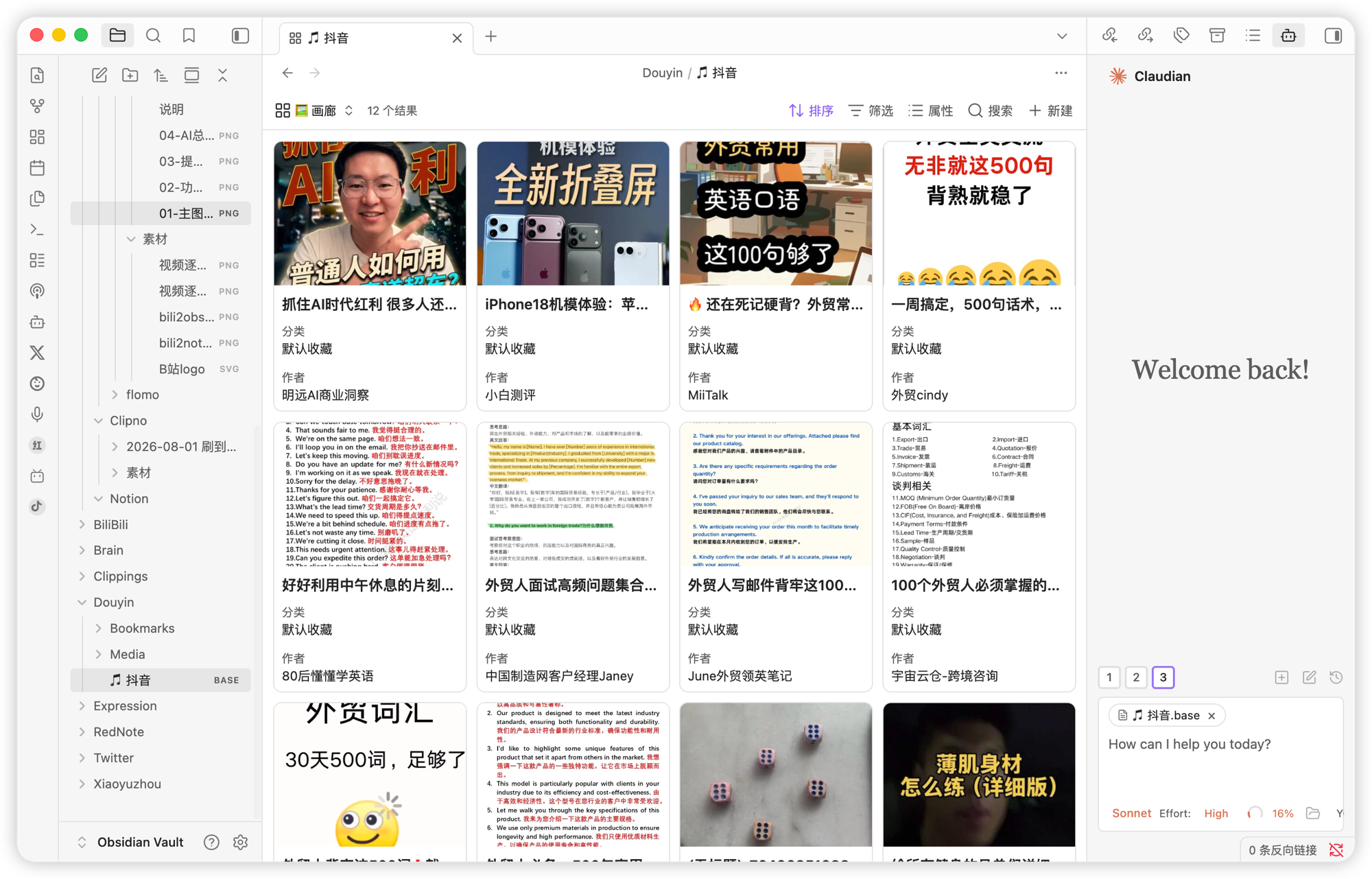This screenshot has width=1372, height=879.
Task: Open the 抖音 BASE file in tree
Action: click(x=161, y=680)
